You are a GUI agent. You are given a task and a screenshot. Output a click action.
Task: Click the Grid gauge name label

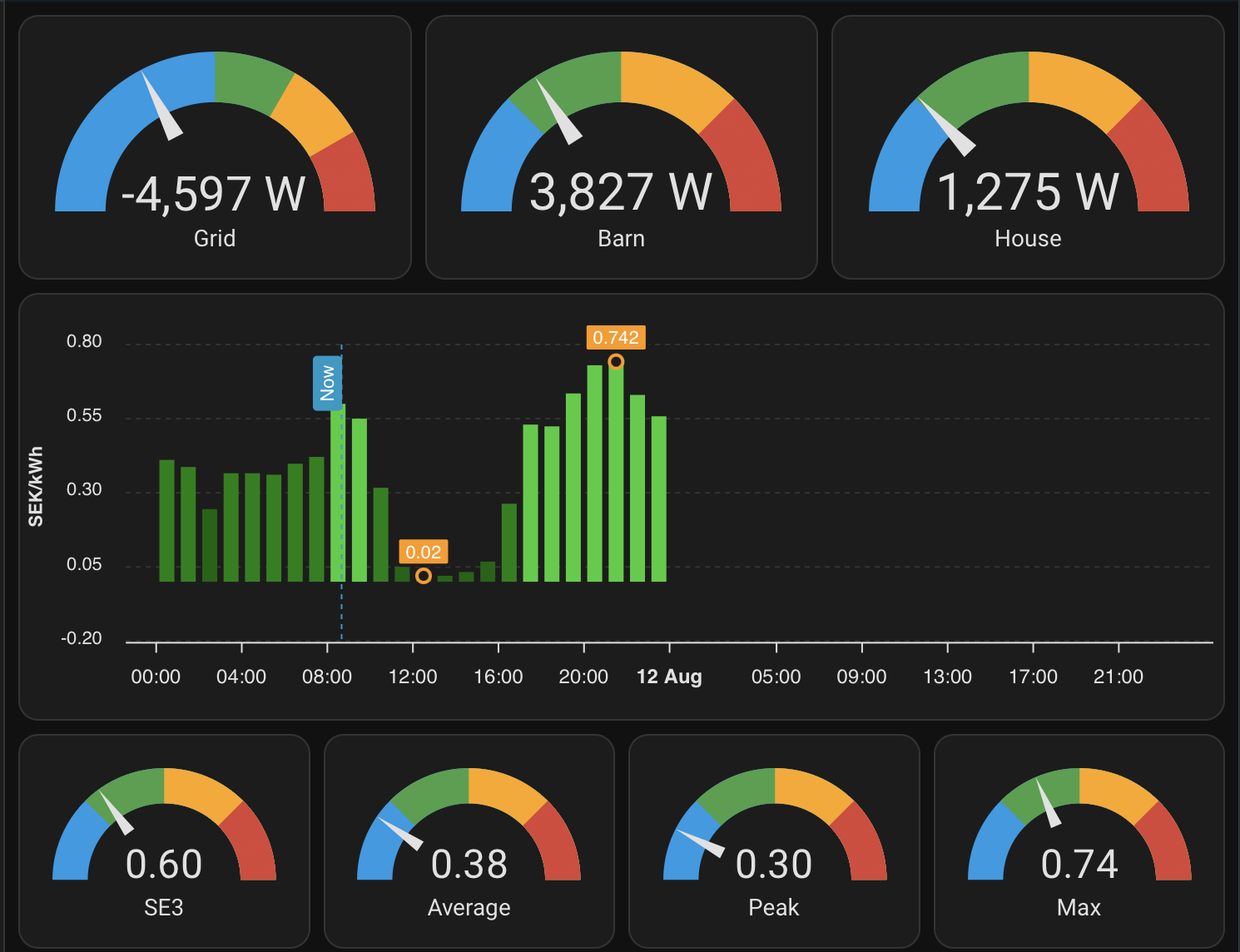pos(215,239)
